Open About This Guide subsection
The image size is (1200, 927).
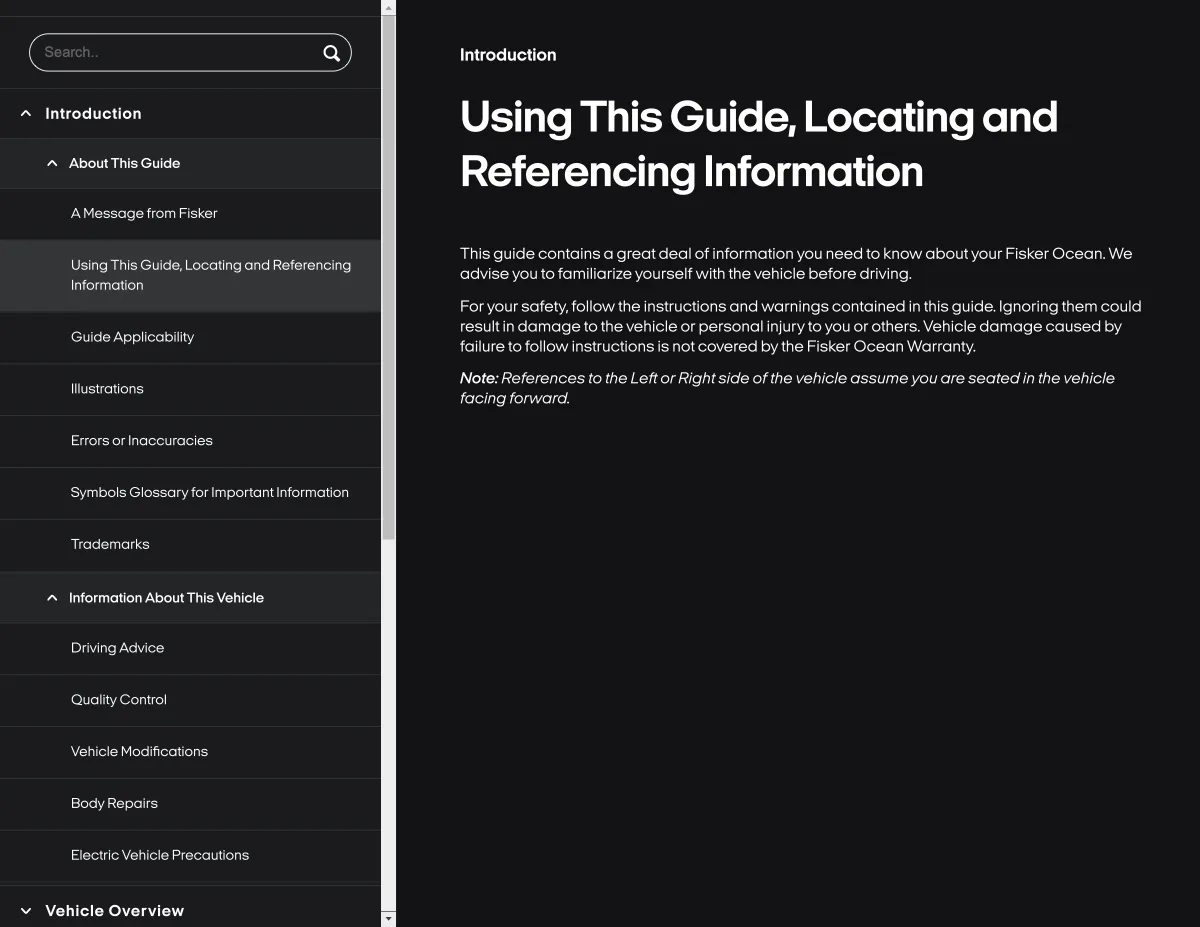[124, 163]
